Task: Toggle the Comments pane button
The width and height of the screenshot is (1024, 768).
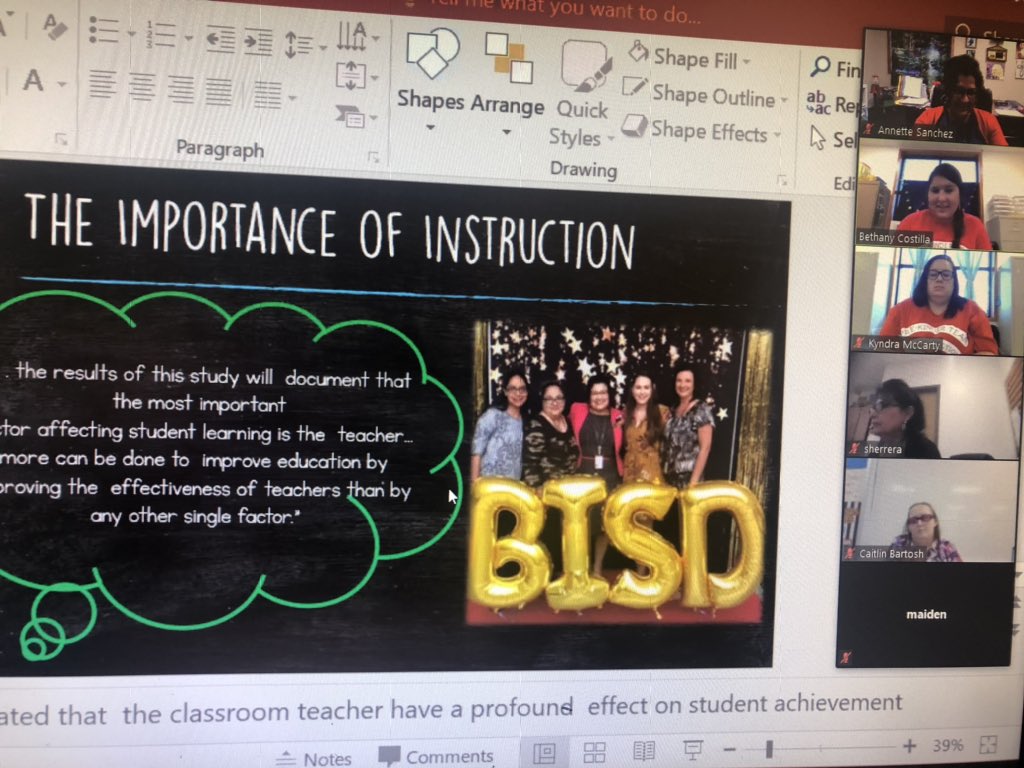Action: click(x=436, y=756)
